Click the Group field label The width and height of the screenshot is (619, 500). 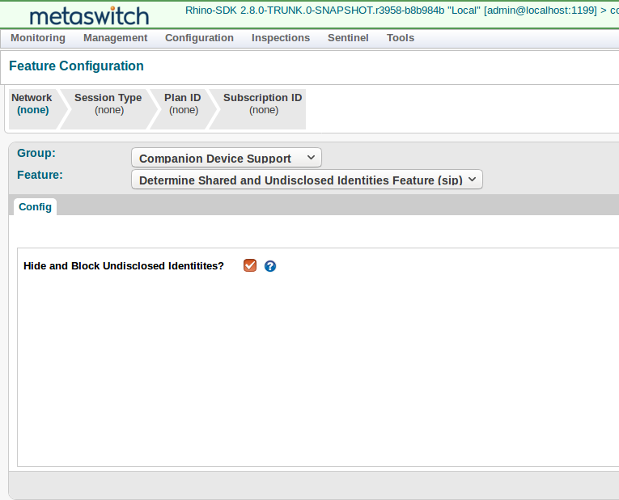pyautogui.click(x=36, y=153)
